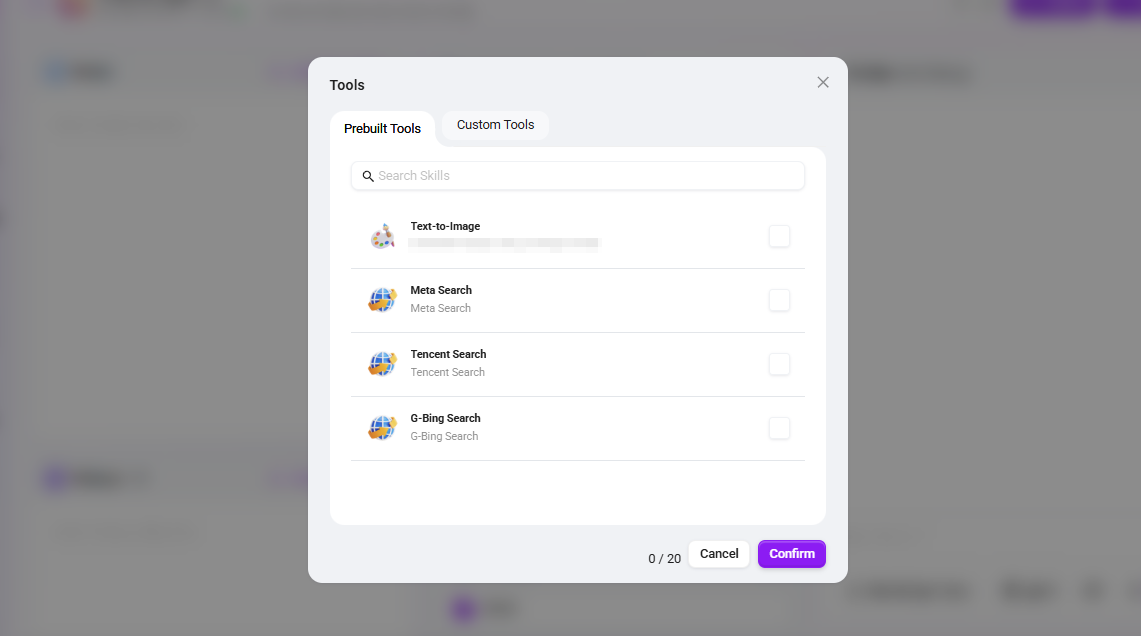Confirm the tool selection
This screenshot has width=1141, height=636.
pyautogui.click(x=792, y=554)
